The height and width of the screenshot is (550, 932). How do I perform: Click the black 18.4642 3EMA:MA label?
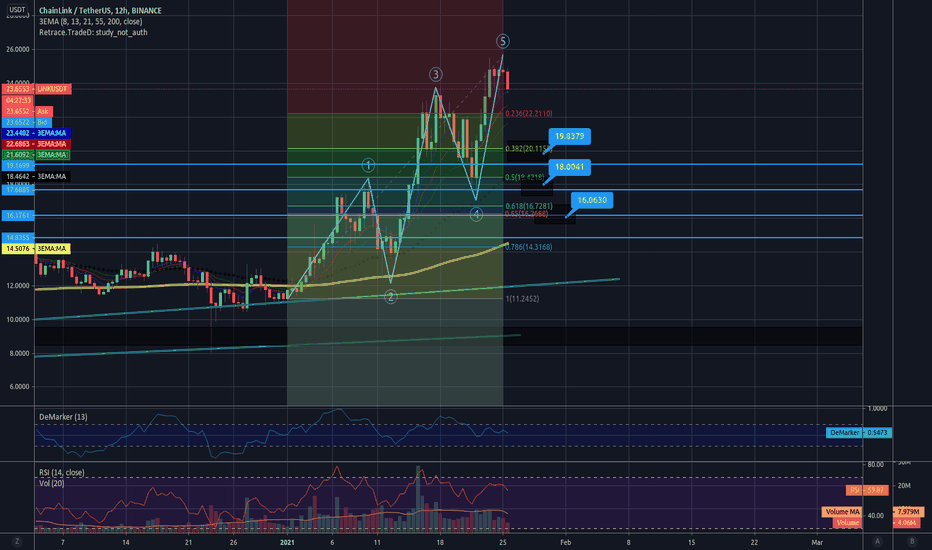[37, 177]
